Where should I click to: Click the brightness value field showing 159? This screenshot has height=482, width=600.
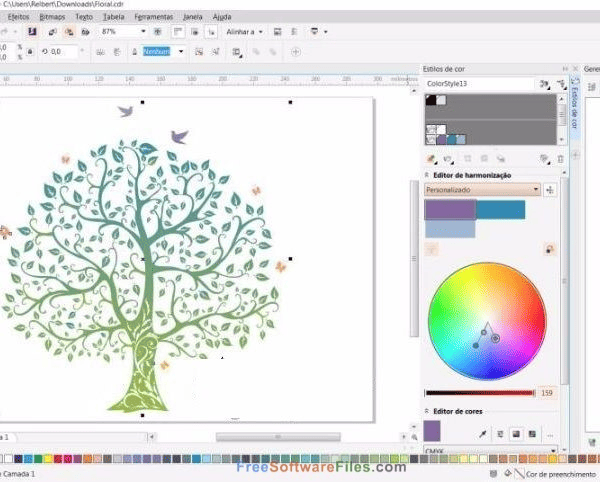click(x=547, y=393)
